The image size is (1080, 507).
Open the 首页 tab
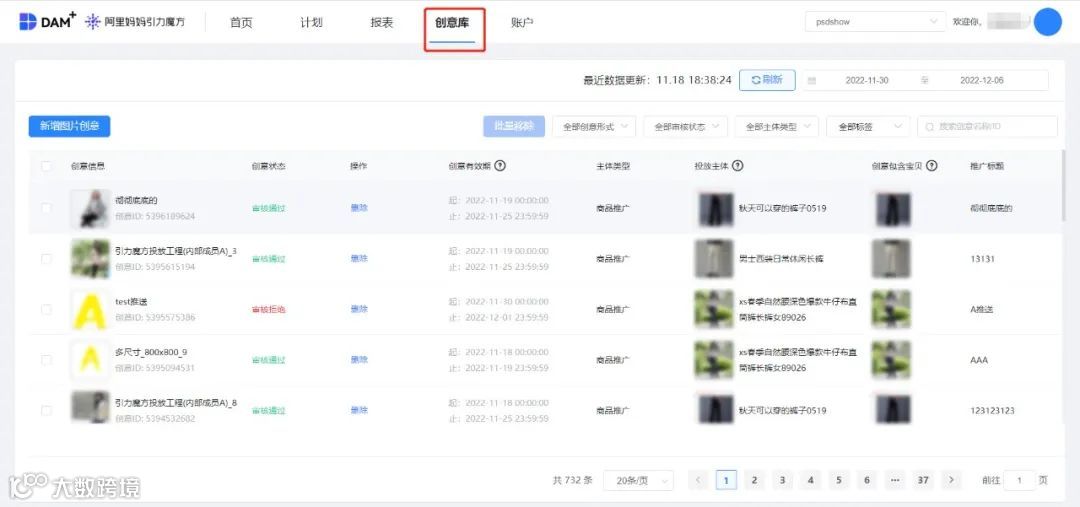(241, 22)
